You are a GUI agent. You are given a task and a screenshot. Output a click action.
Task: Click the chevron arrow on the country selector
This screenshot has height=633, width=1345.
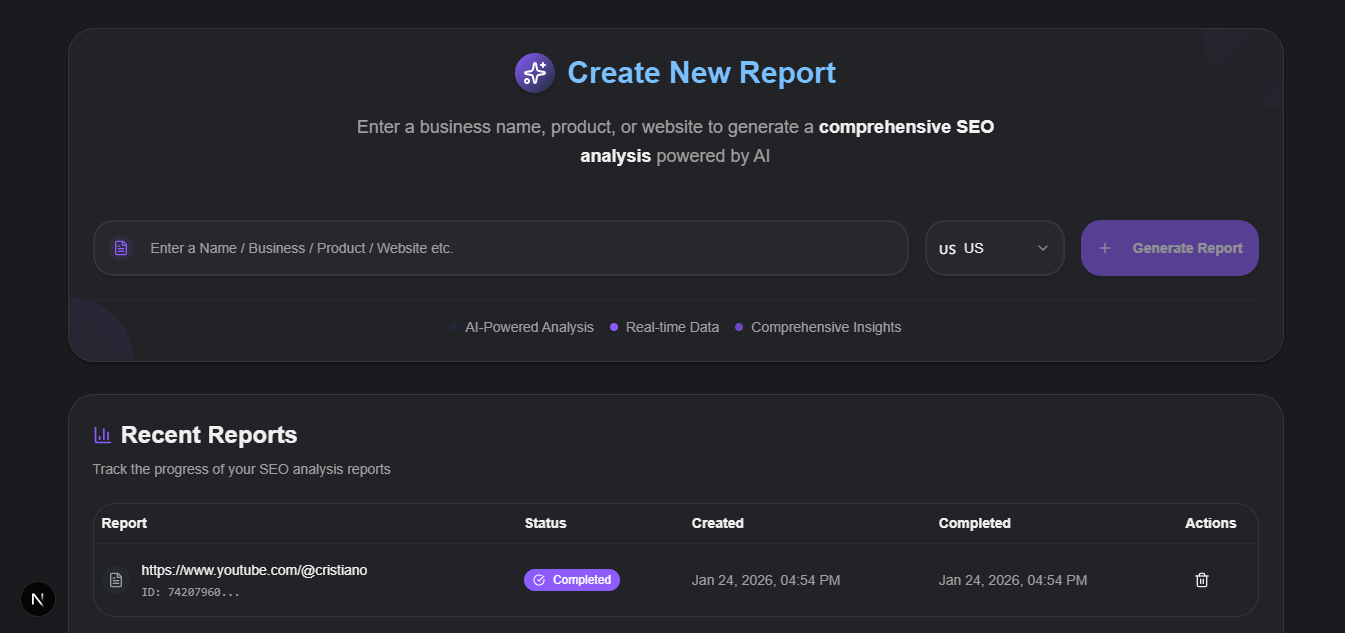tap(1041, 248)
